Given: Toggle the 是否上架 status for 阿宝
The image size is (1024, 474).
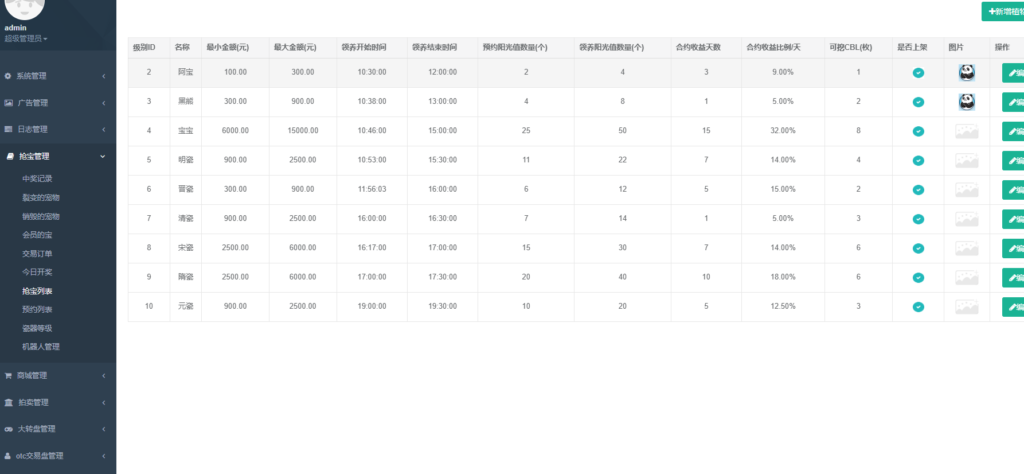Looking at the screenshot, I should point(918,73).
